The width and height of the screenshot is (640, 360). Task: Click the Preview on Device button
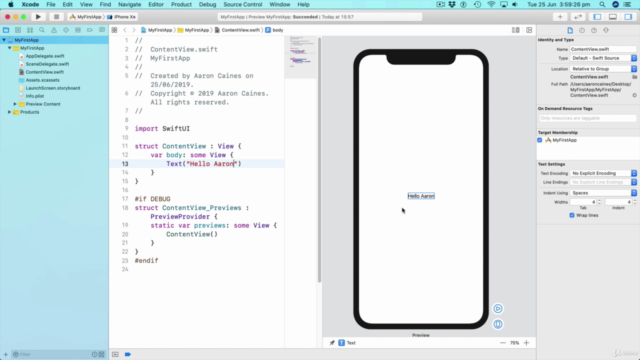(x=498, y=324)
